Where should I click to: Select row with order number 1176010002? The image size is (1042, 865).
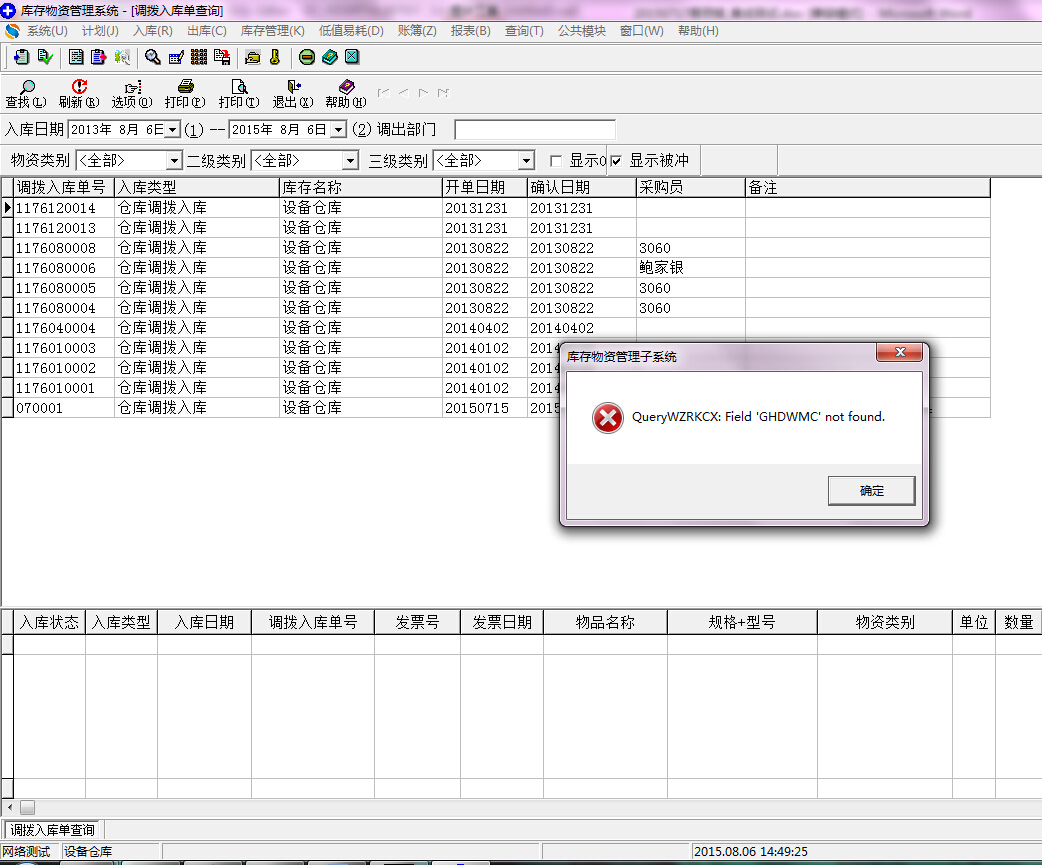[x=502, y=368]
